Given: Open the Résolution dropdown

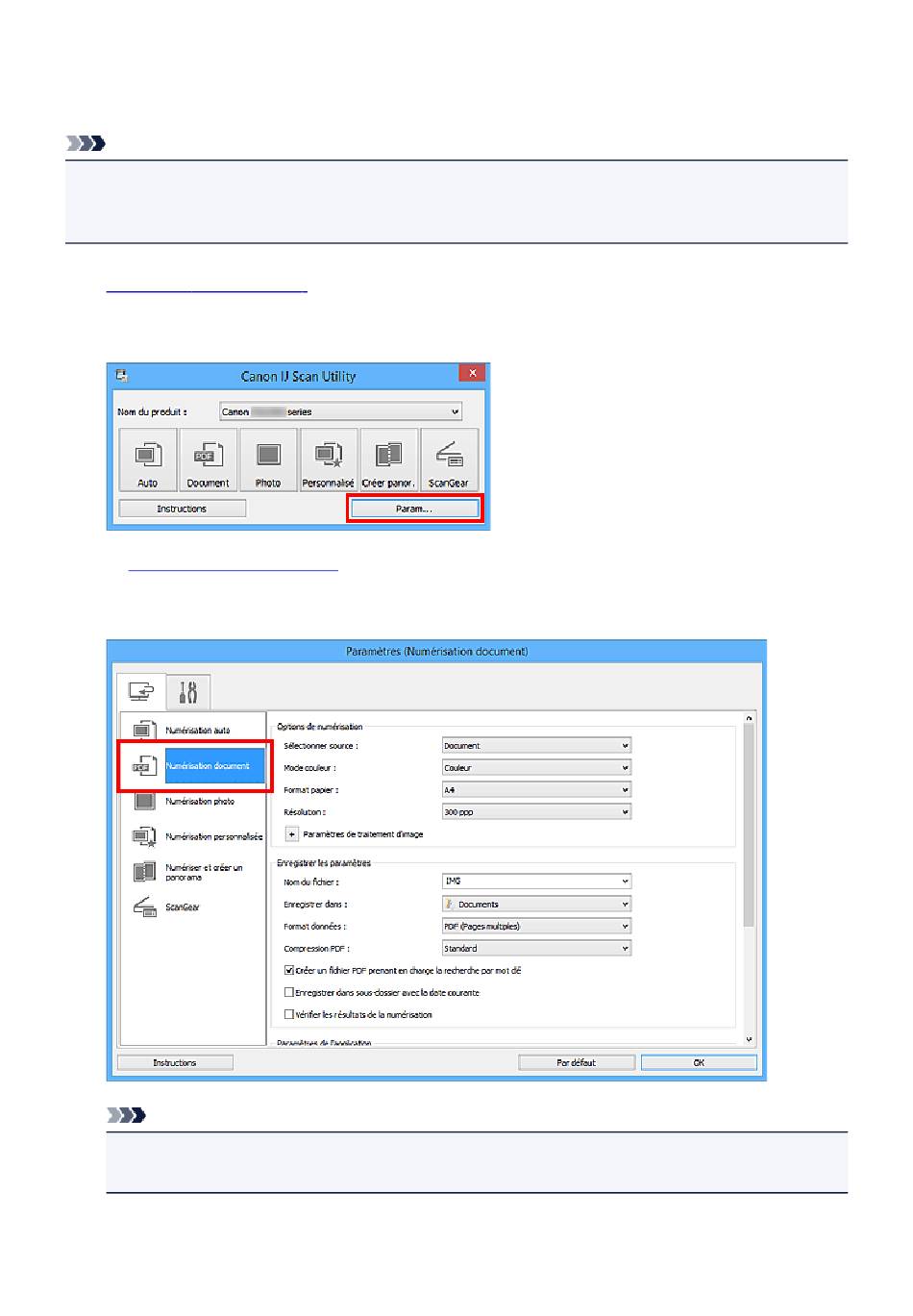Looking at the screenshot, I should 536,812.
